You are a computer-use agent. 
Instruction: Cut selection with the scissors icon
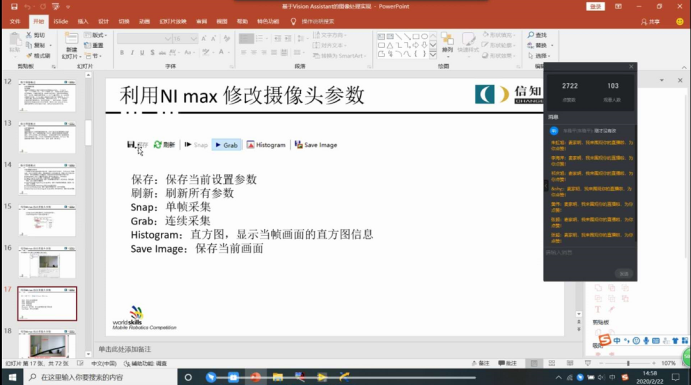click(x=35, y=35)
